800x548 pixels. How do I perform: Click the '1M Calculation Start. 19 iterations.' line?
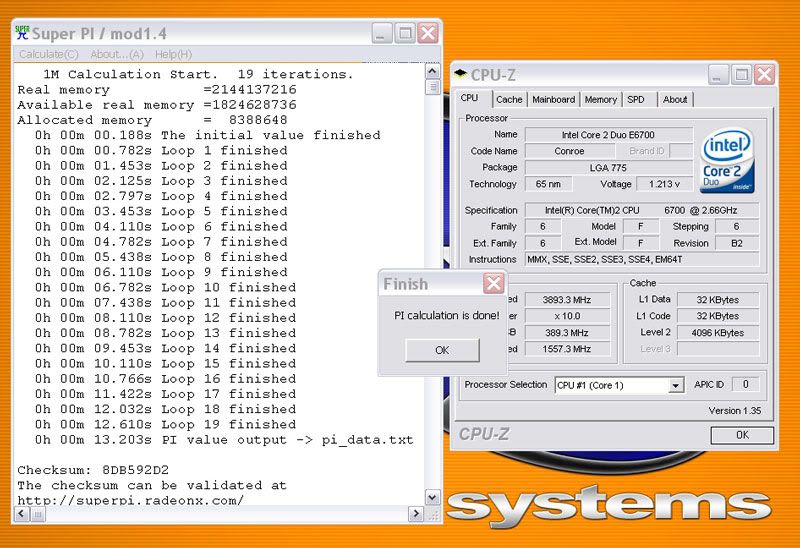tap(198, 74)
